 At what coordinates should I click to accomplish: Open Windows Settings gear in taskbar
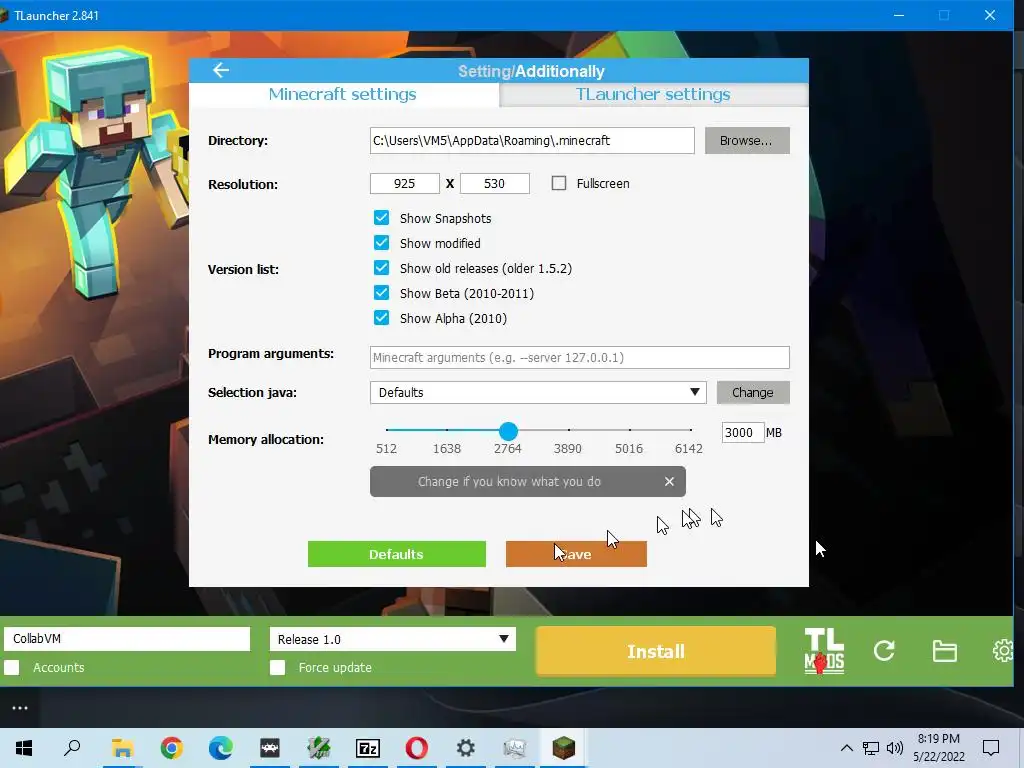pos(466,748)
